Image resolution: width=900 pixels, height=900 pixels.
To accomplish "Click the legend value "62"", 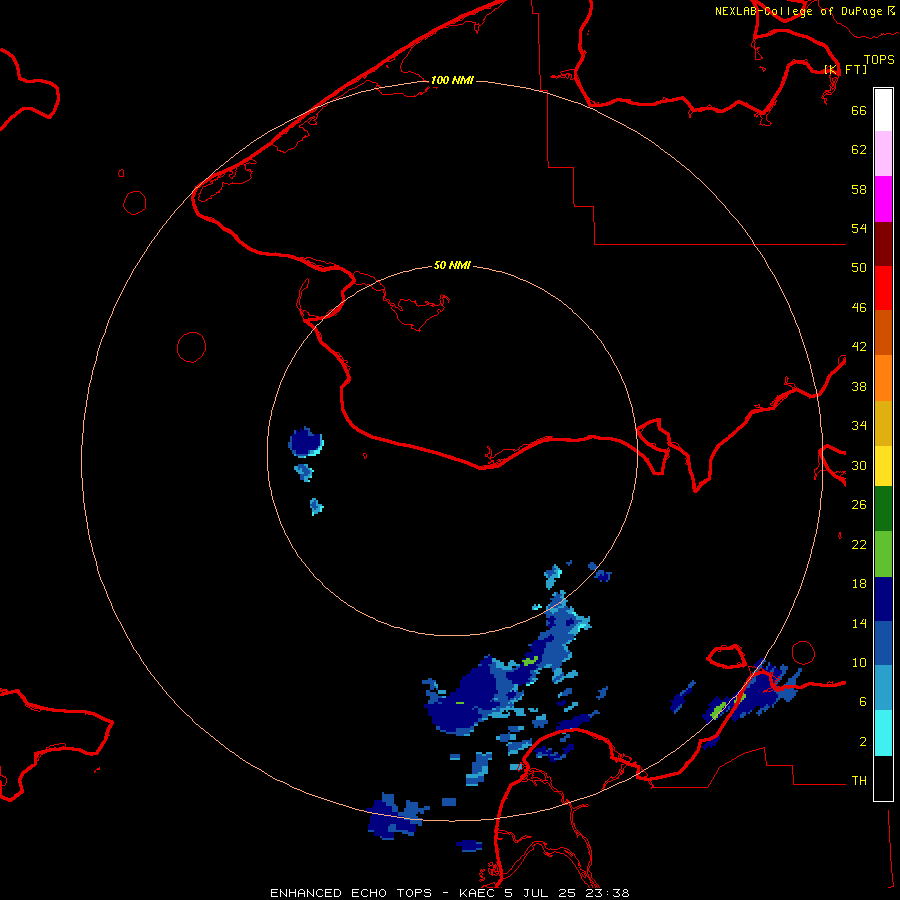I will (x=859, y=150).
